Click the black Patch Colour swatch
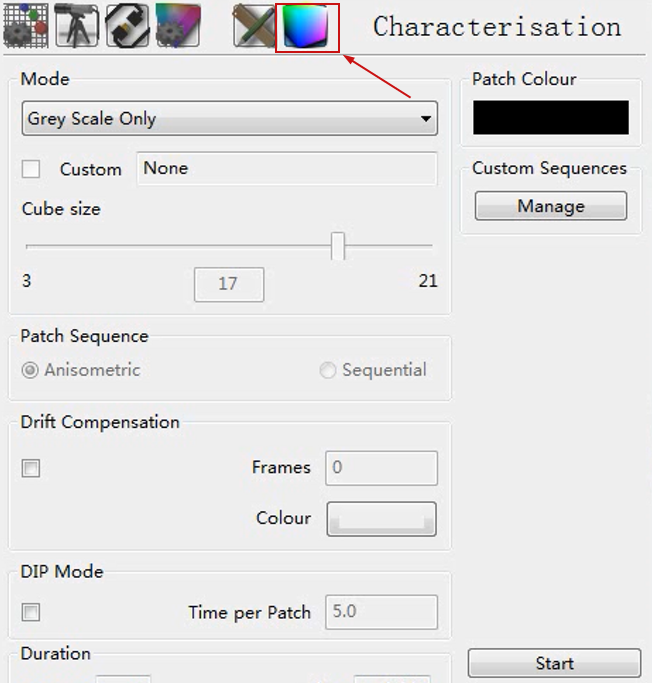The image size is (652, 683). tap(551, 118)
